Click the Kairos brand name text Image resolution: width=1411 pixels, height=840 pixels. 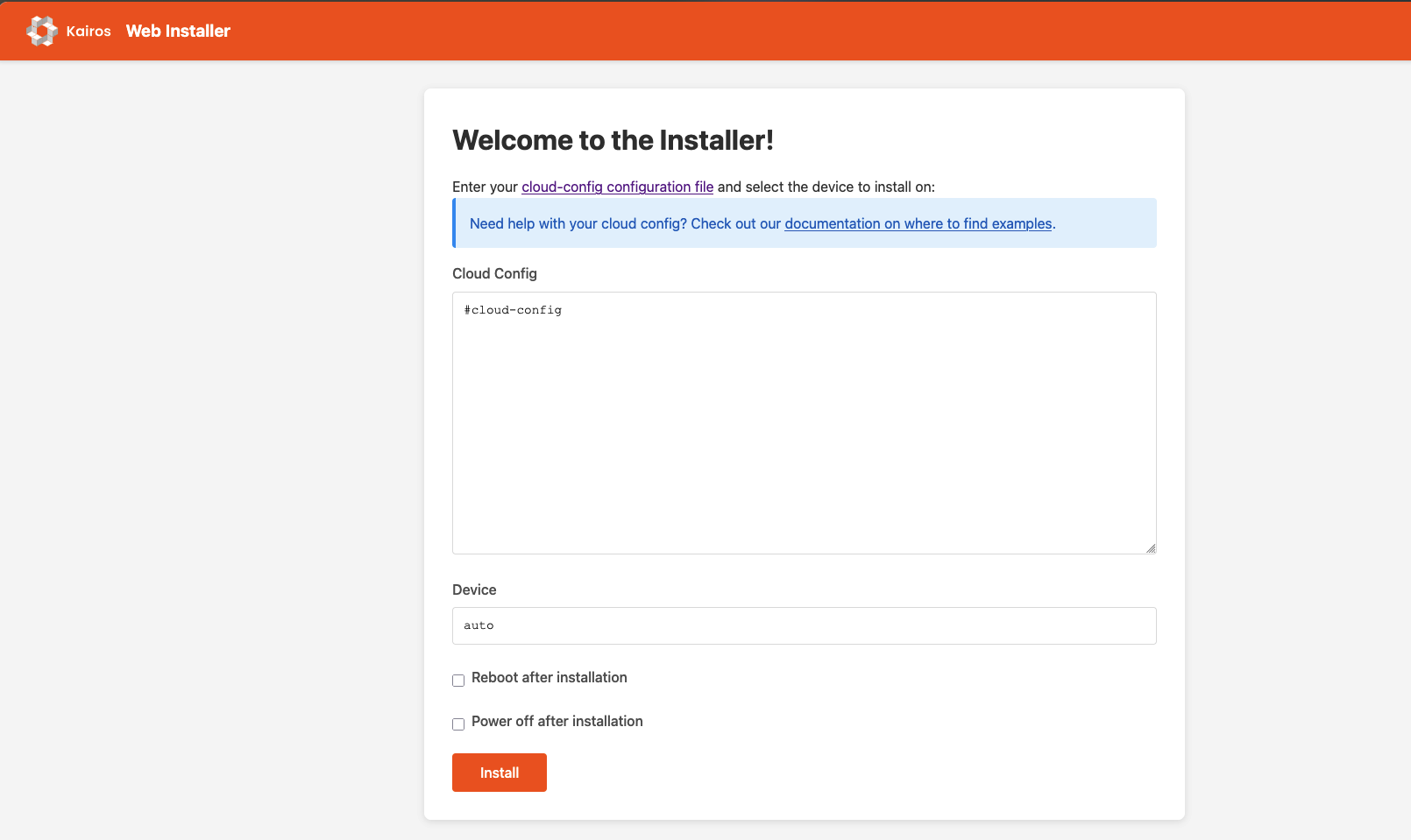point(89,31)
